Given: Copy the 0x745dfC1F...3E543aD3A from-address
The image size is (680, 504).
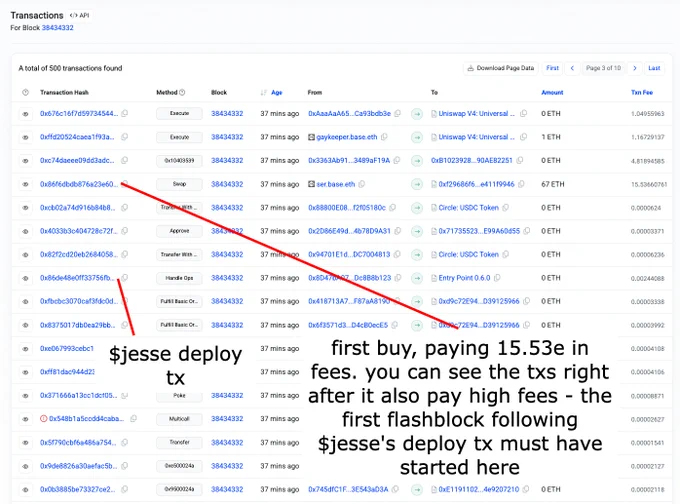Looking at the screenshot, I should tap(395, 489).
